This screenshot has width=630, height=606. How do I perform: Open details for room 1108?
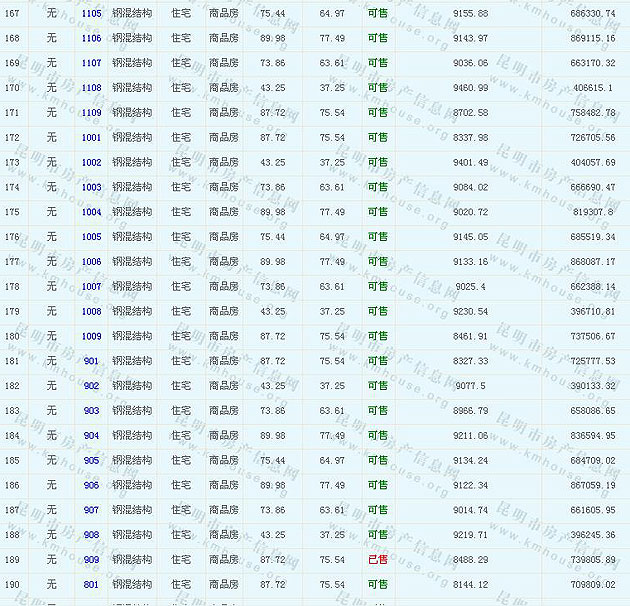tap(91, 88)
